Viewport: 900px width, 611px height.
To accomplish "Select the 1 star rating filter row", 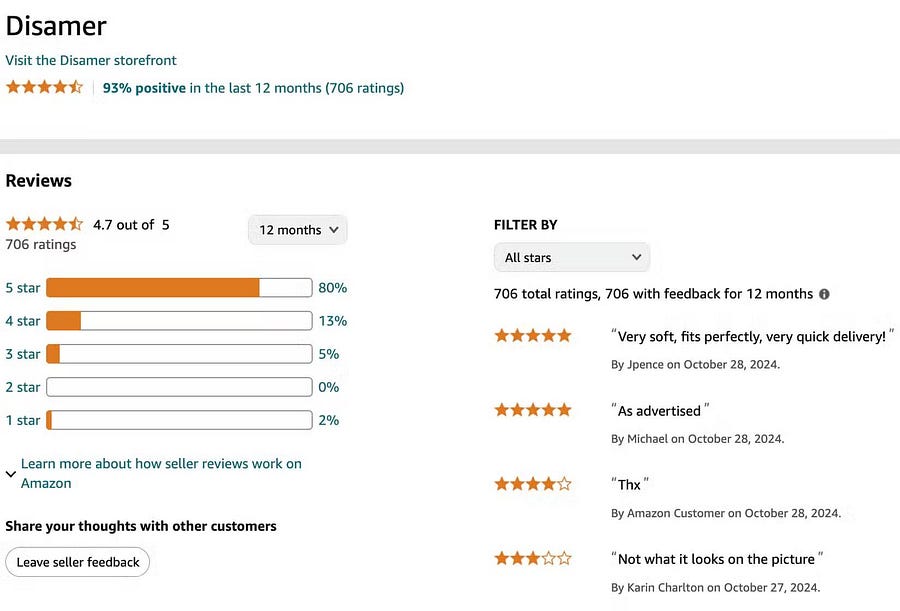I will coord(22,420).
